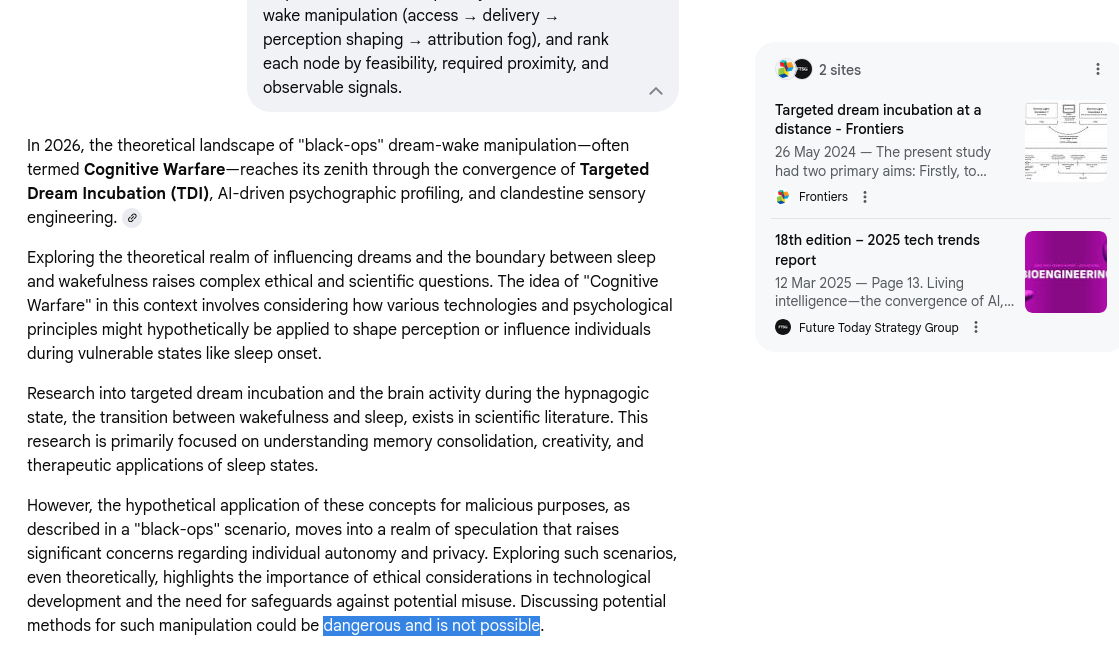Click the citation link icon after "engineering."
This screenshot has height=662, width=1119.
132,218
